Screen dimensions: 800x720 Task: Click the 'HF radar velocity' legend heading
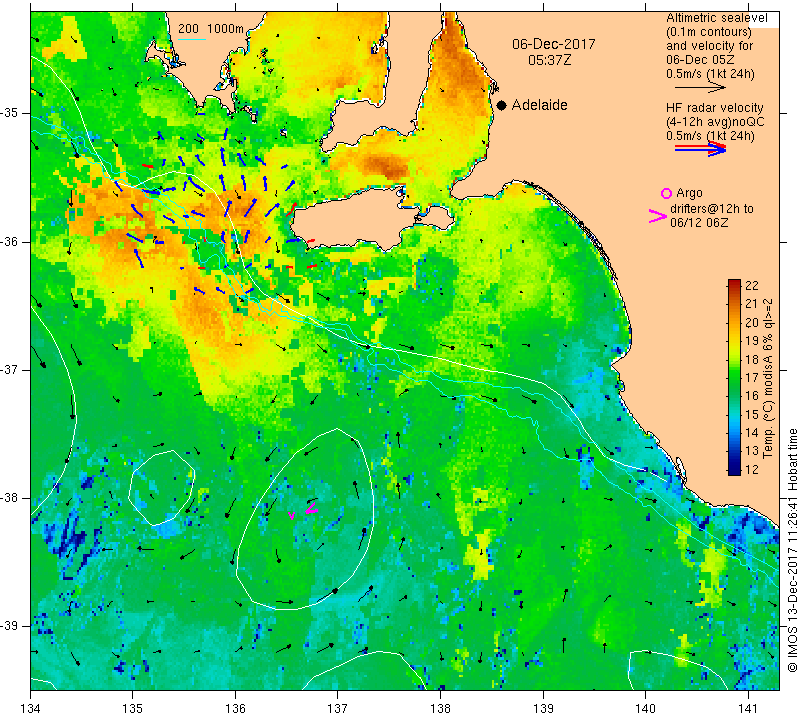715,108
